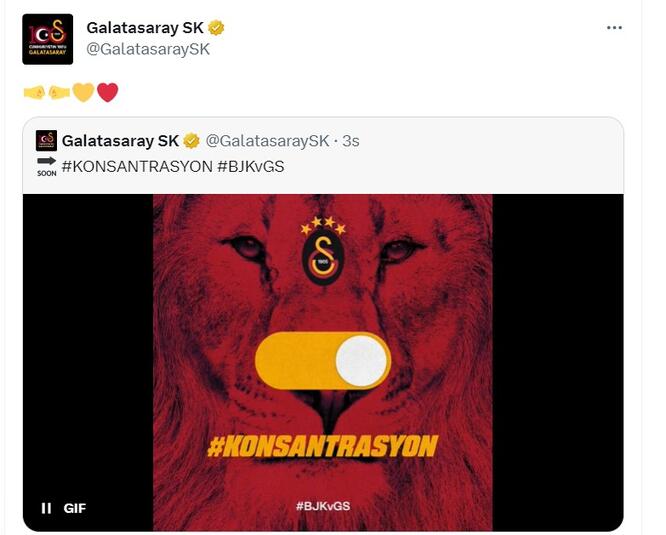Click the yellow heart emoji
The width and height of the screenshot is (666, 535).
83,93
